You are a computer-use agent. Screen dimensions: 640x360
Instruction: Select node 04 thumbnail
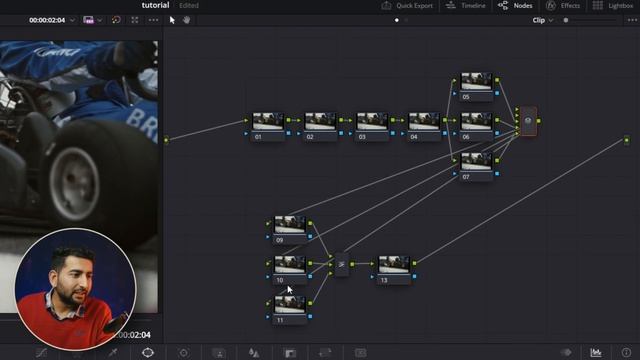point(424,122)
